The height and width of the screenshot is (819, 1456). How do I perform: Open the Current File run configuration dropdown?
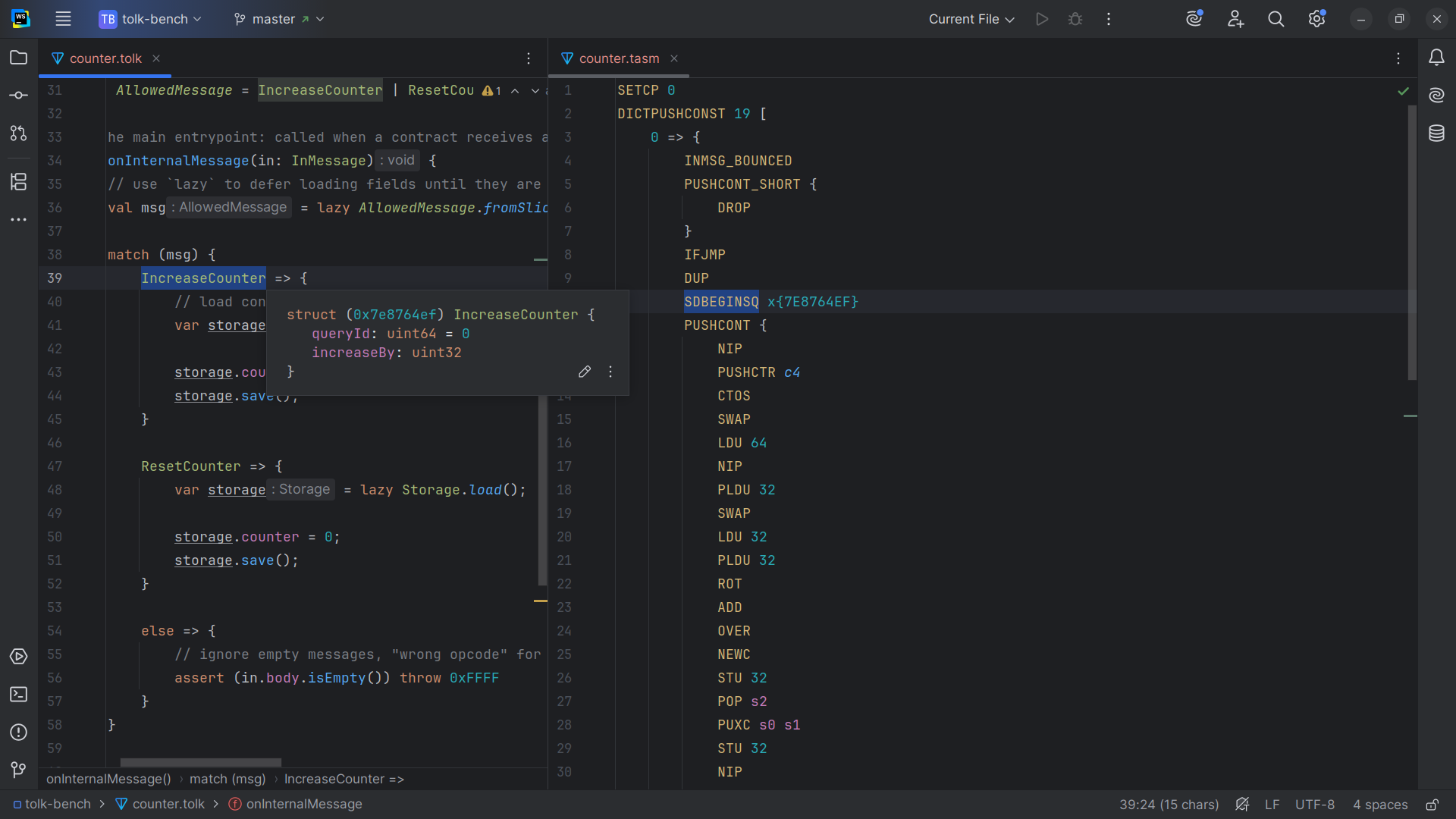[971, 19]
